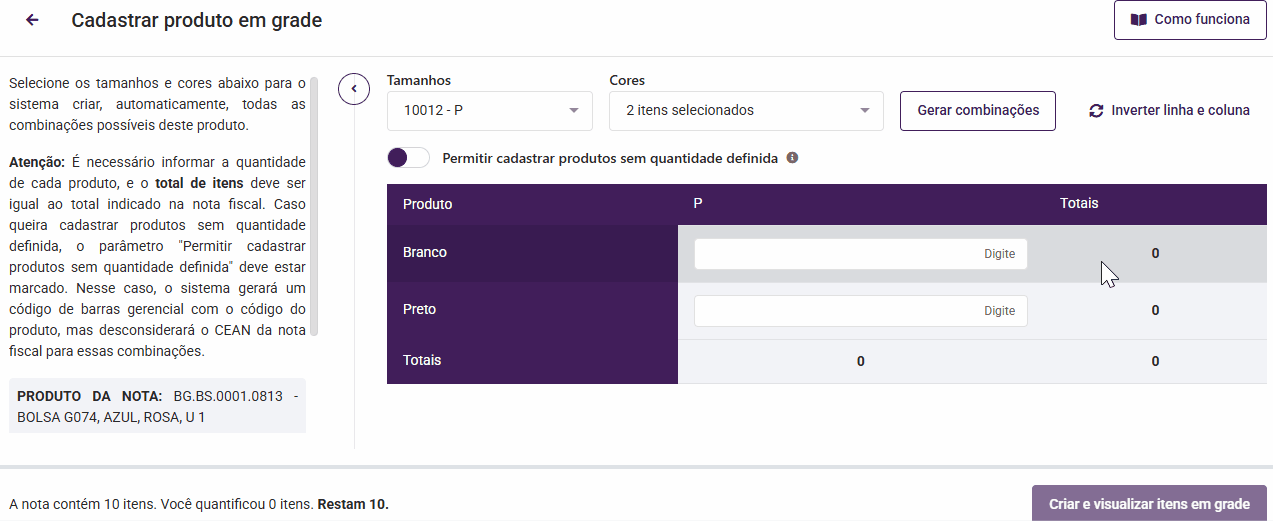This screenshot has height=521, width=1273.
Task: Open Como funciona help button
Action: (x=1190, y=20)
